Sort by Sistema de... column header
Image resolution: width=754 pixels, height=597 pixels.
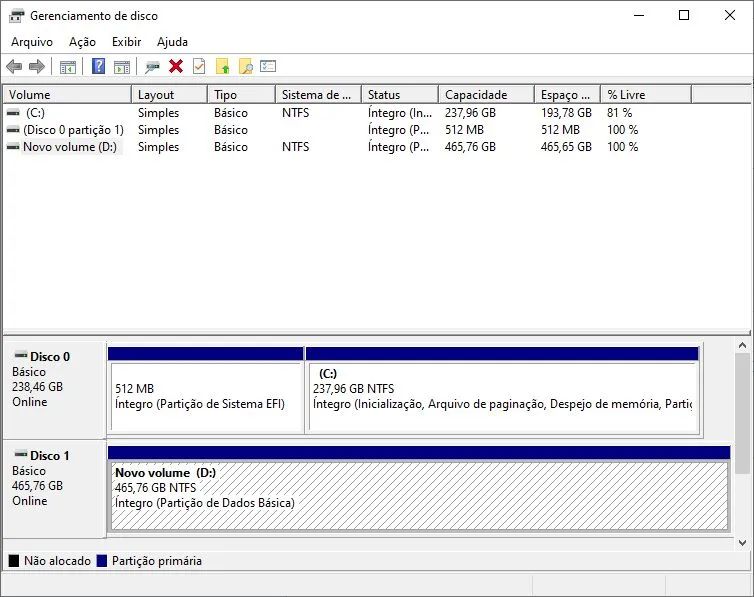[x=319, y=95]
